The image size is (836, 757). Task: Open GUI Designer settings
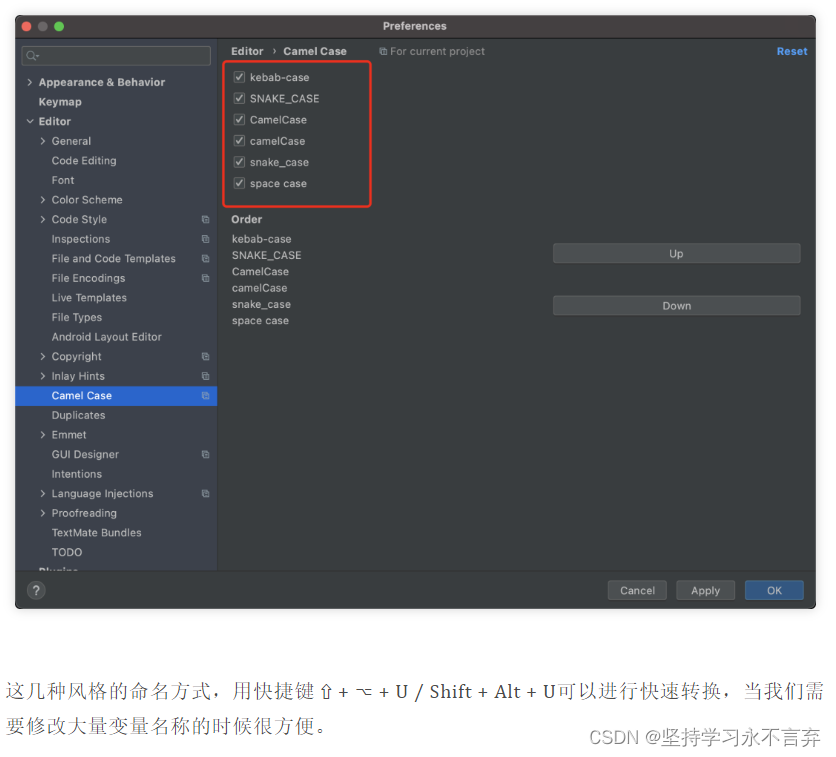pyautogui.click(x=85, y=455)
